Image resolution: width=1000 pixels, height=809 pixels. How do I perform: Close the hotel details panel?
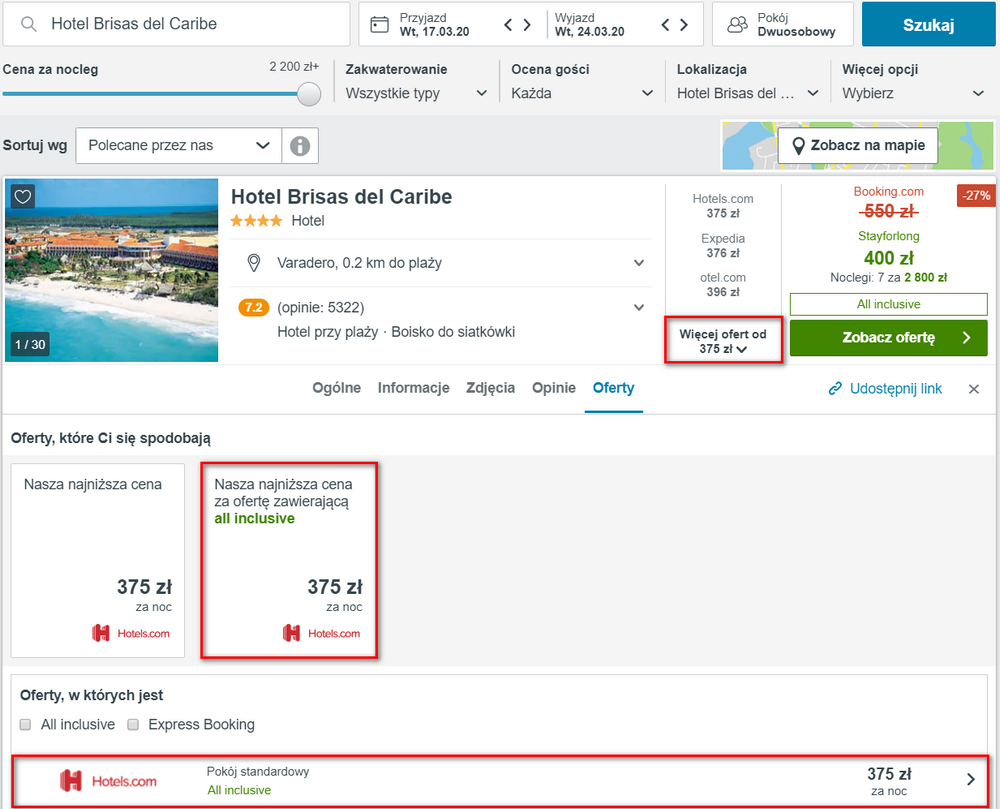[974, 389]
